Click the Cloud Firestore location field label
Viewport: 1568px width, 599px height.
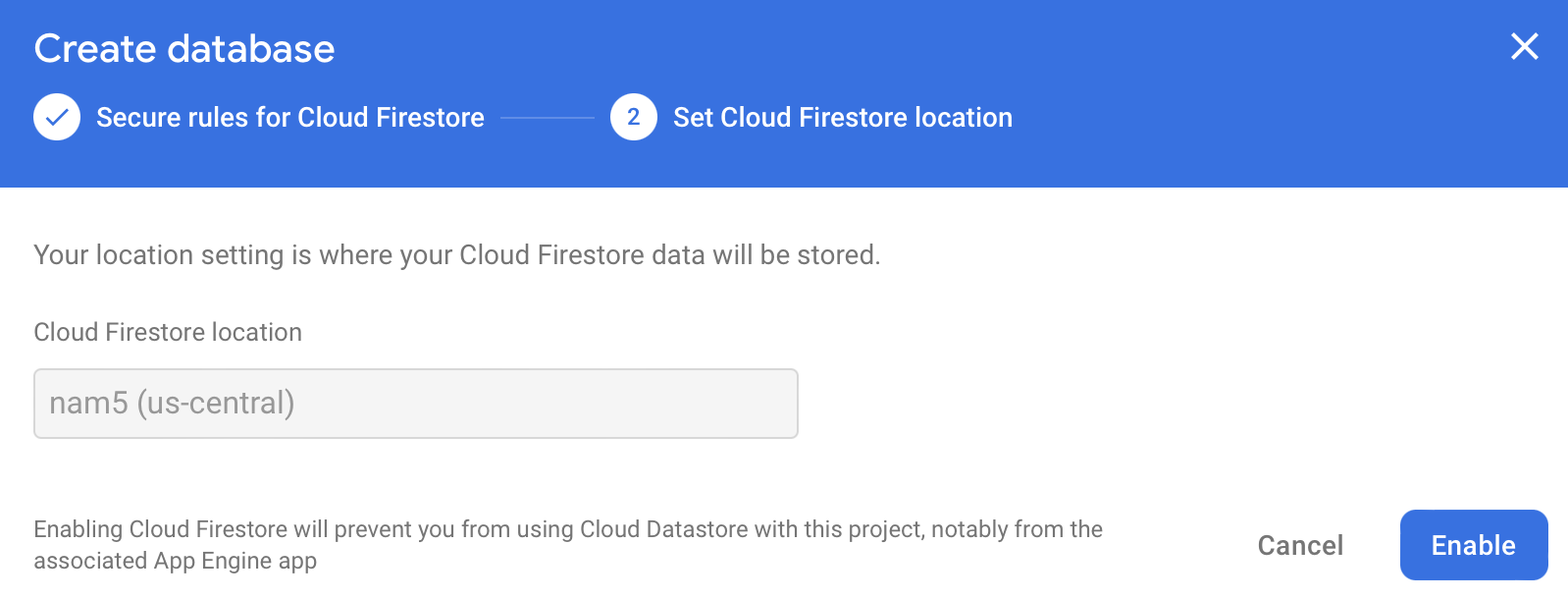click(x=168, y=332)
